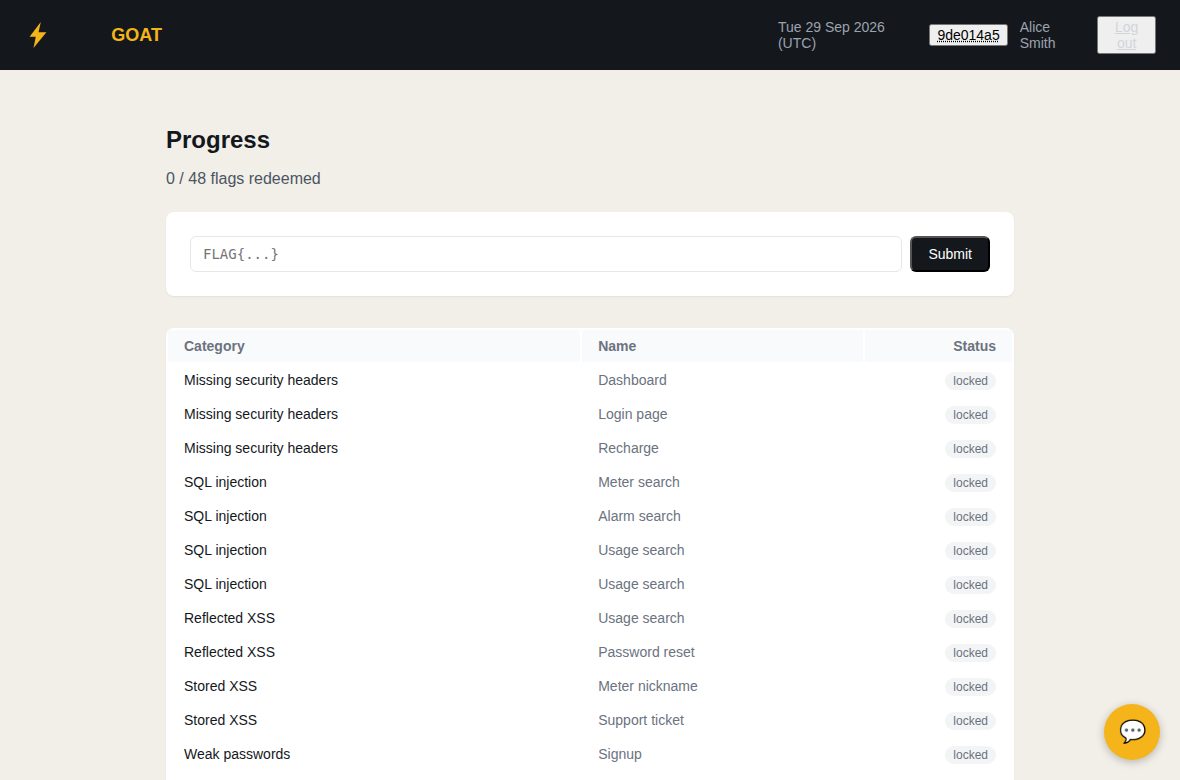The width and height of the screenshot is (1180, 780).
Task: Submit the flag form
Action: click(x=950, y=254)
